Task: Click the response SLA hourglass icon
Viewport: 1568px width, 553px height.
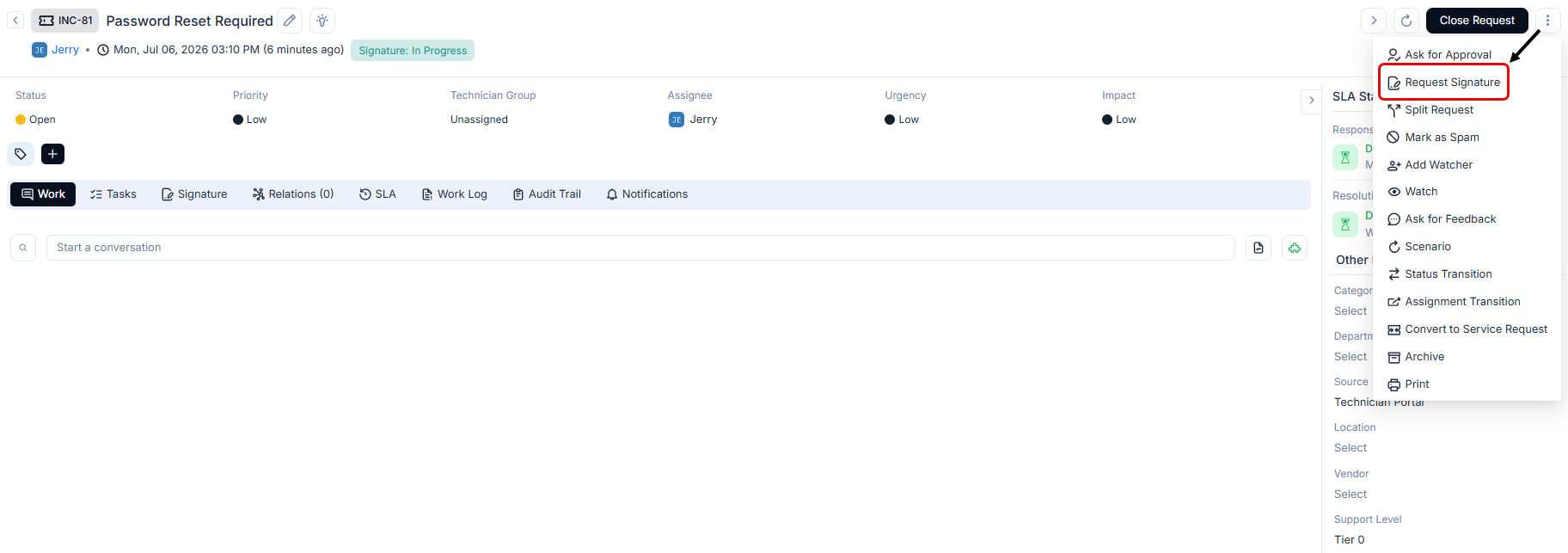Action: pos(1345,157)
